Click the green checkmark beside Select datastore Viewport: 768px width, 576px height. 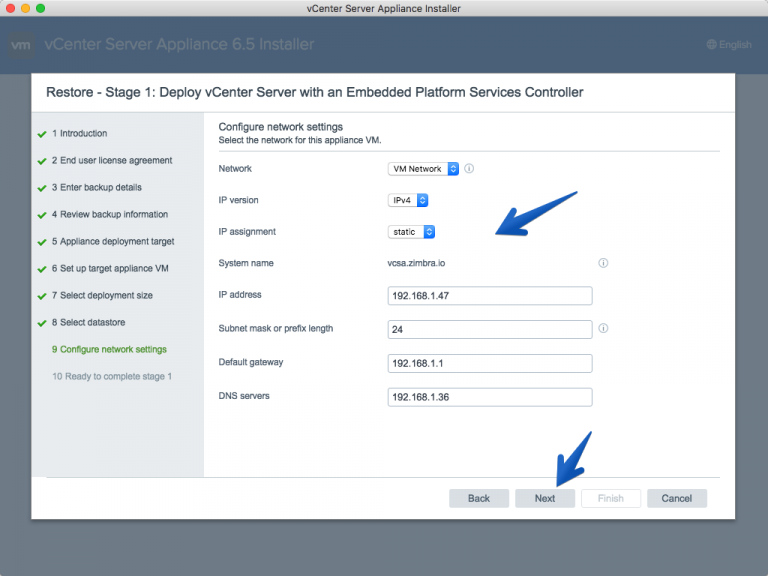(x=42, y=323)
